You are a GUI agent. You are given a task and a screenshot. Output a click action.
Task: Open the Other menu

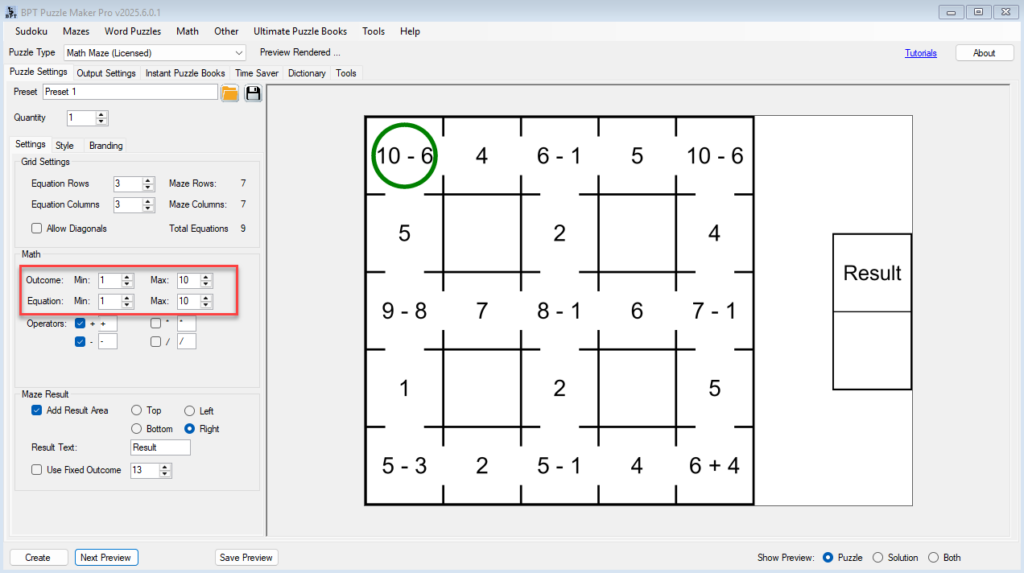tap(226, 31)
